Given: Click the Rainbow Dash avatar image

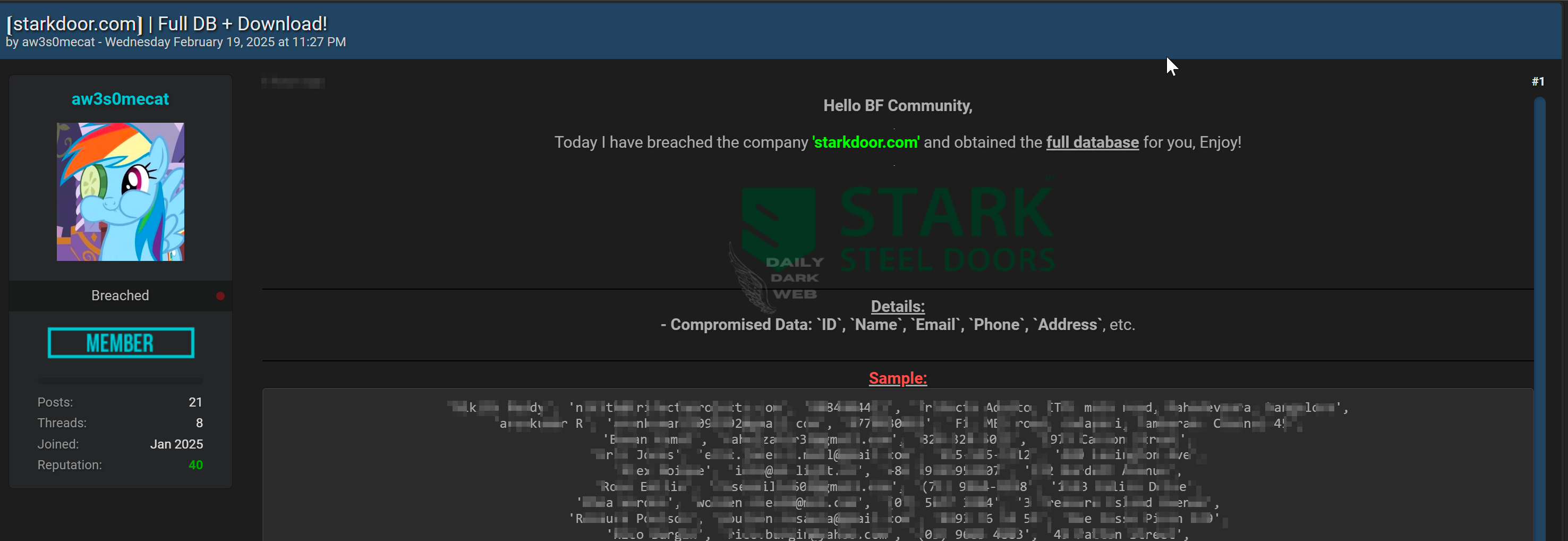Looking at the screenshot, I should click(121, 192).
